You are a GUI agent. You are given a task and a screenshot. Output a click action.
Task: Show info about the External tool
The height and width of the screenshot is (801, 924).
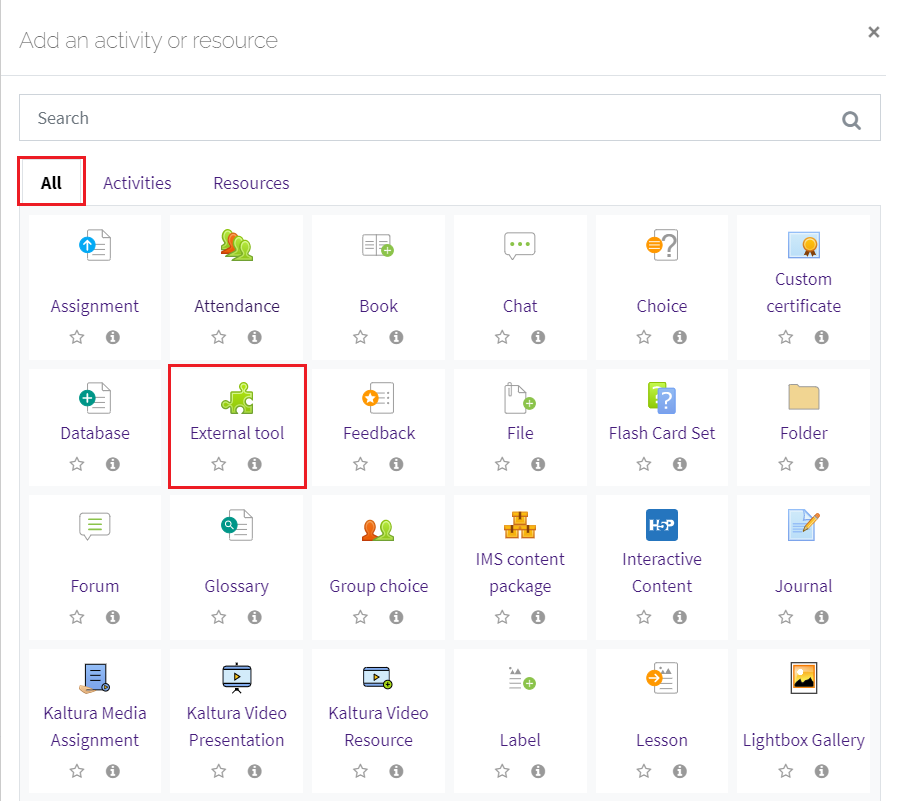pyautogui.click(x=255, y=464)
